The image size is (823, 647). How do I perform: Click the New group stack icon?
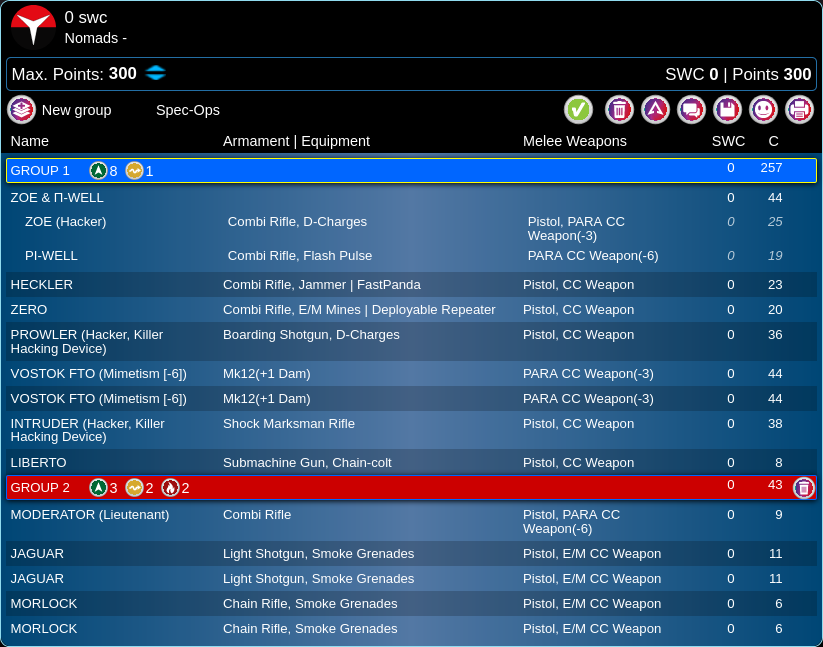22,110
